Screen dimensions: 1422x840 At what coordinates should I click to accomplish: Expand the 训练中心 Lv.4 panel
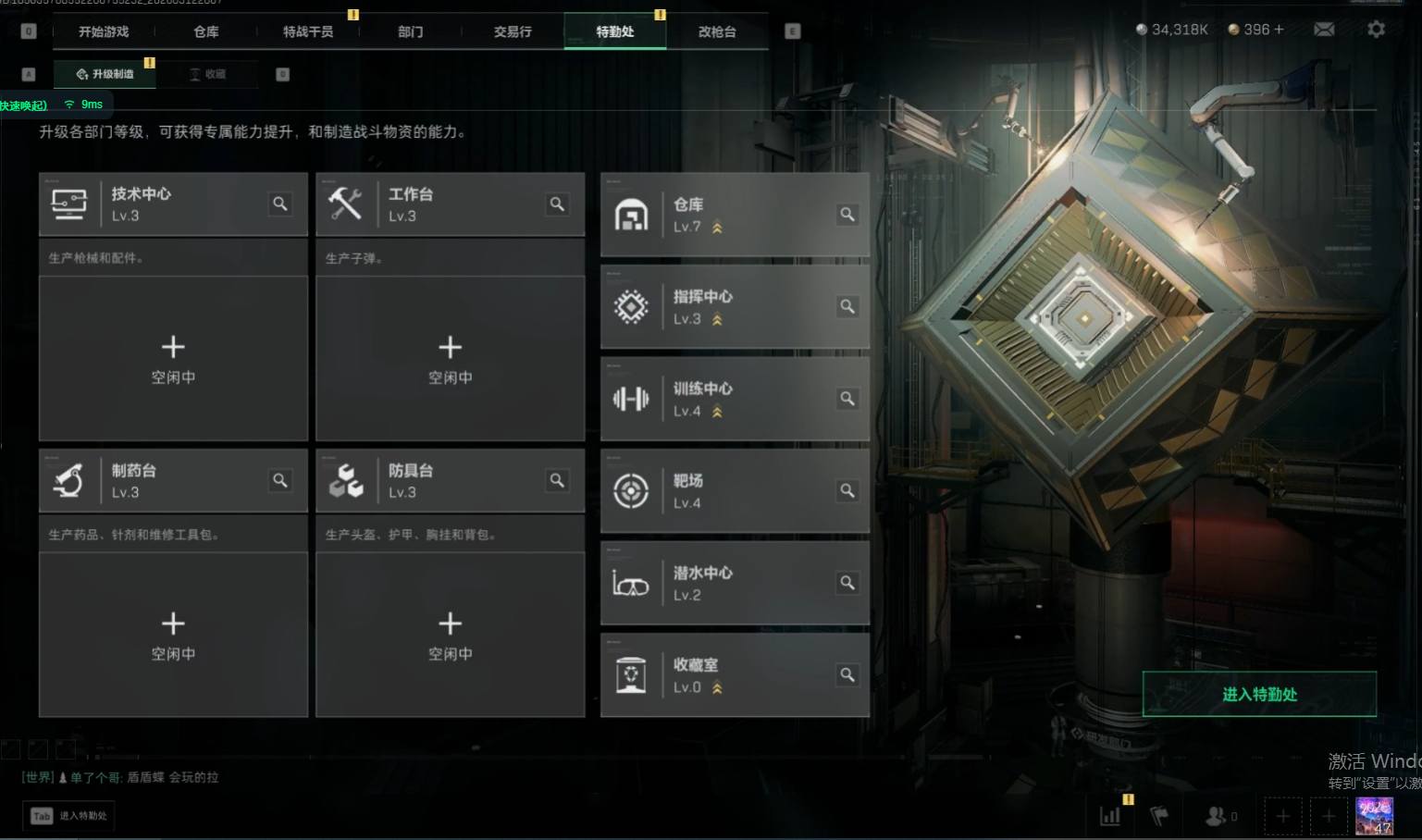point(735,399)
